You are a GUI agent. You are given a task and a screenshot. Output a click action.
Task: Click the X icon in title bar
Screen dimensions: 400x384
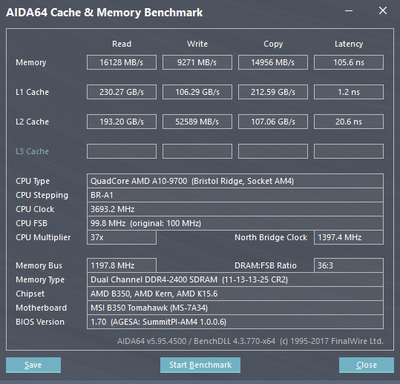click(x=383, y=11)
